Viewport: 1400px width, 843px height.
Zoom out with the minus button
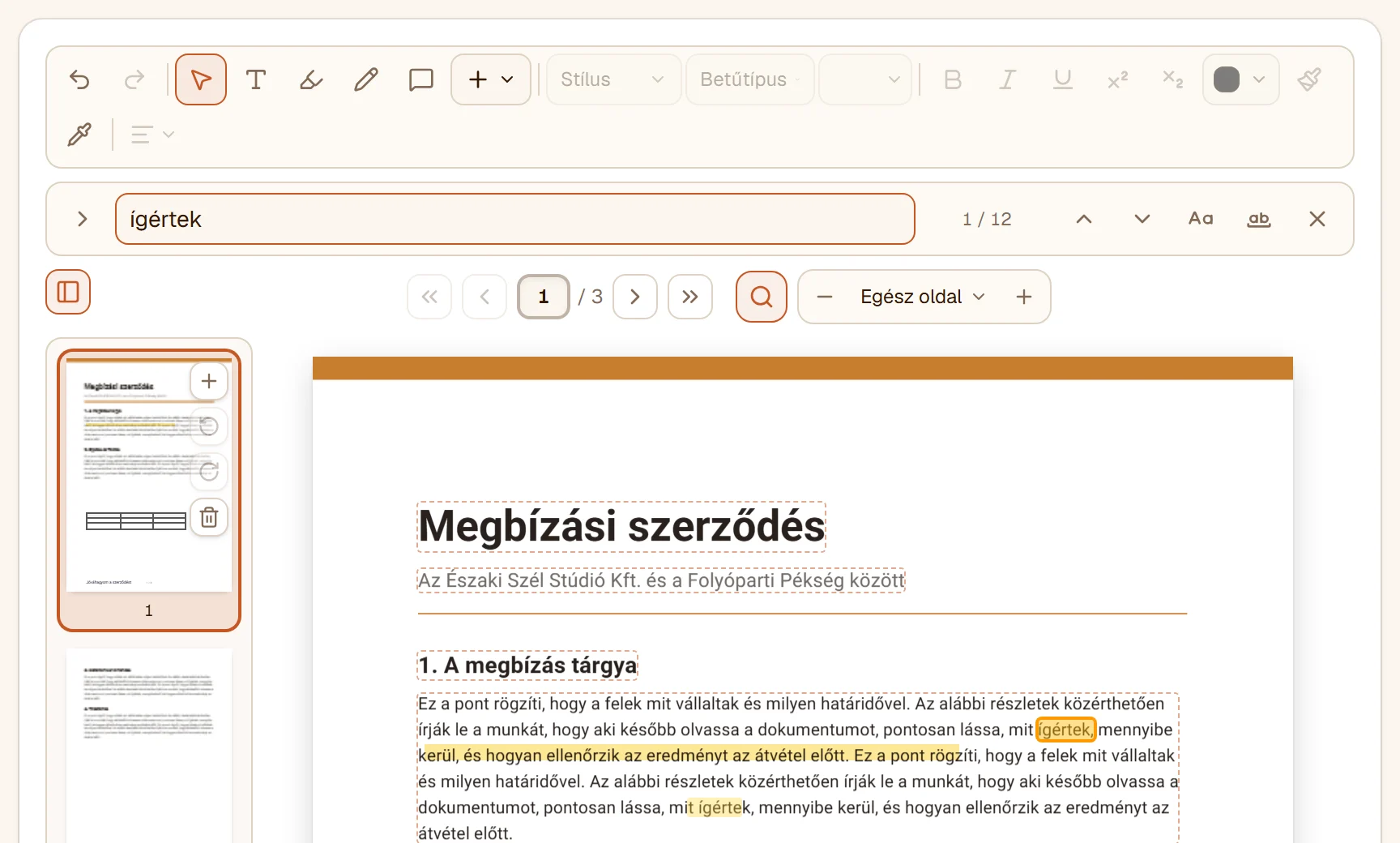pos(825,297)
